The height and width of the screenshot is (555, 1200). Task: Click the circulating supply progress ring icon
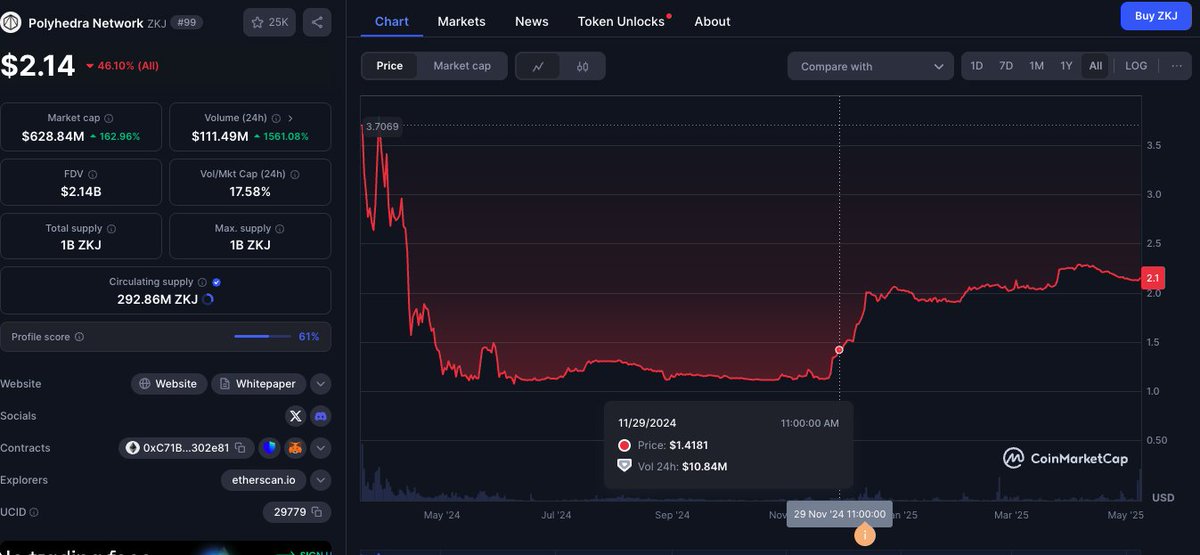coord(207,299)
